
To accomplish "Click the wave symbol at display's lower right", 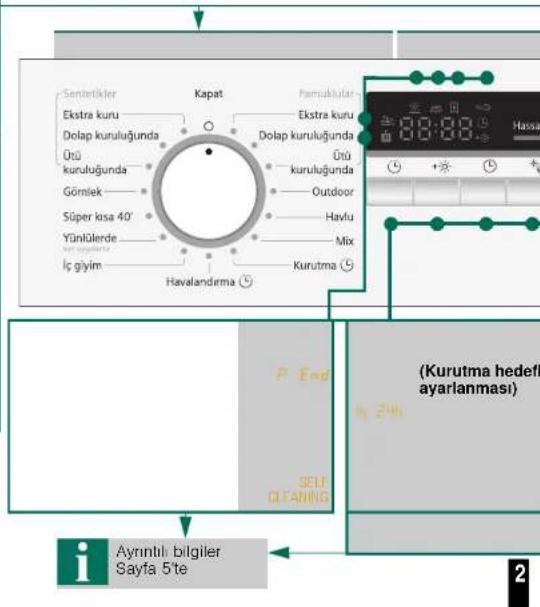I will tap(483, 137).
